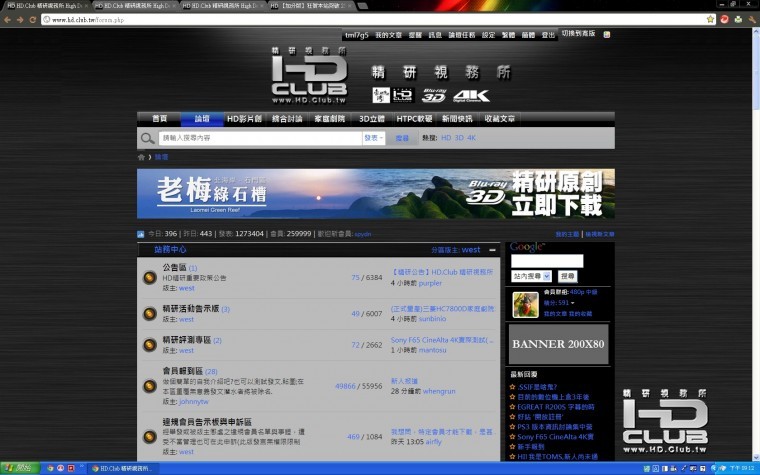The height and width of the screenshot is (475, 760).
Task: Click the forum status icon beside 精研活動告示版
Action: tap(149, 314)
